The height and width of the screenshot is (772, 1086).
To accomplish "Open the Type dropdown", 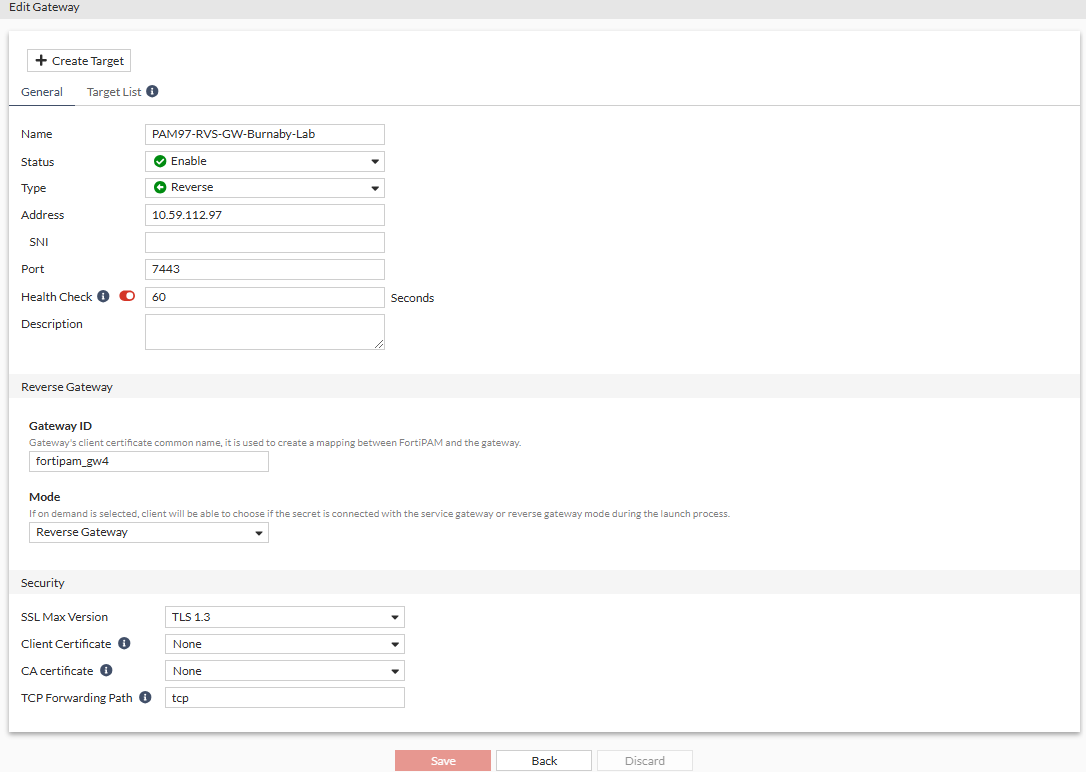I will point(376,187).
